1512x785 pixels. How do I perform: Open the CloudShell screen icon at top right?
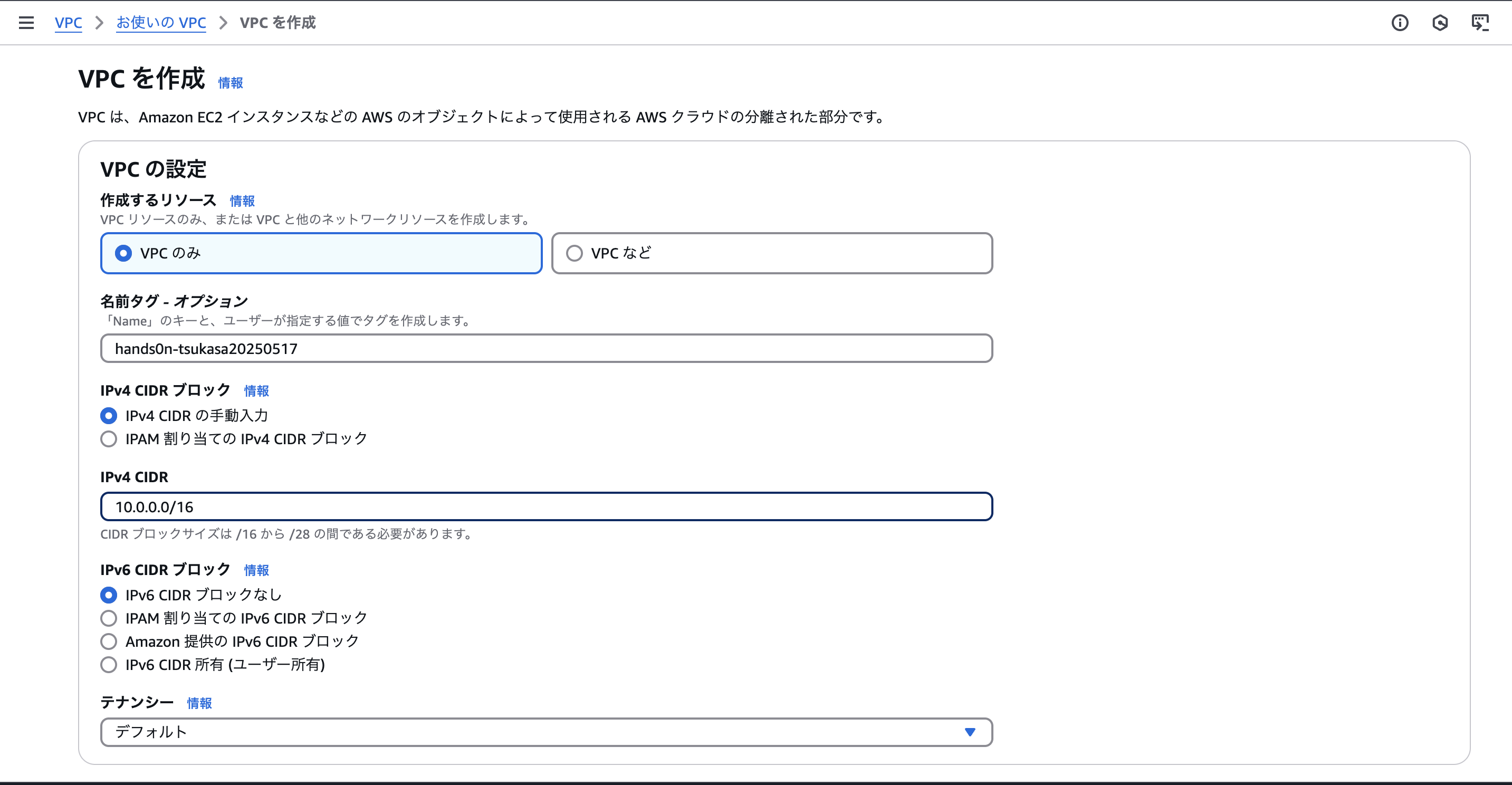(1480, 23)
